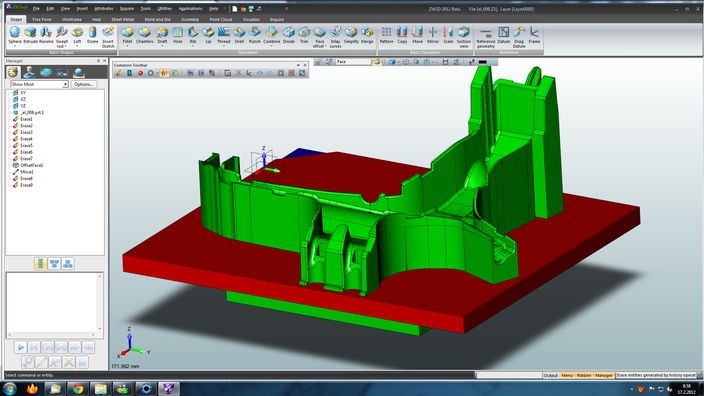Click Erase9 in the history tree
This screenshot has height=396, width=704.
click(23, 185)
